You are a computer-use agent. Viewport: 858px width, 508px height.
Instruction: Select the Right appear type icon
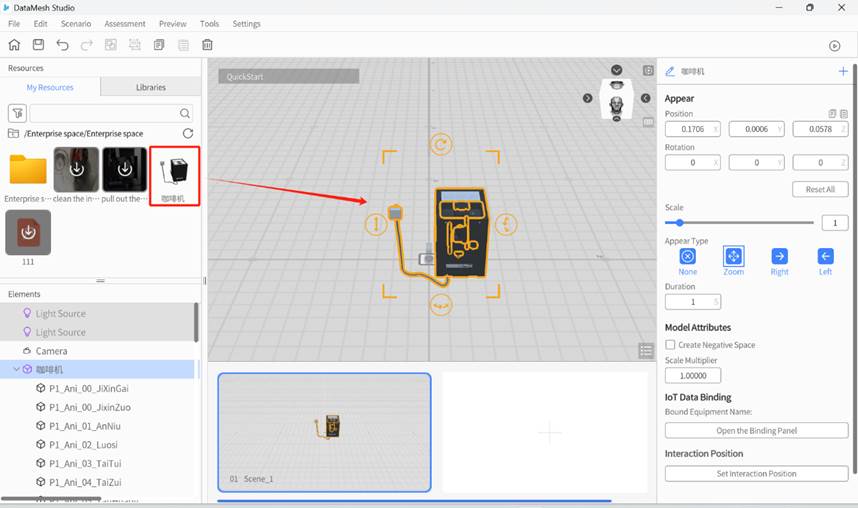click(x=779, y=257)
